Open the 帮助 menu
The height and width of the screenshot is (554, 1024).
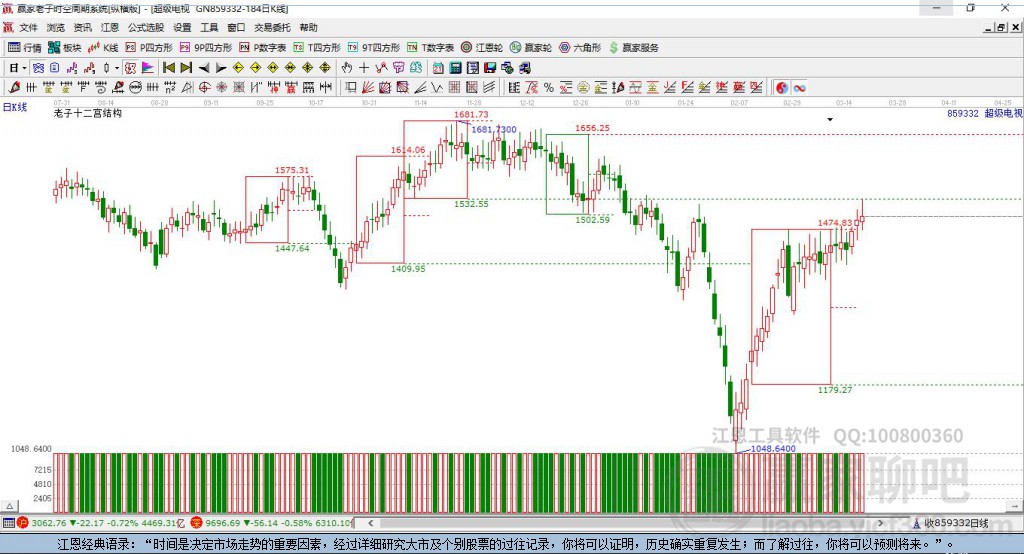point(308,27)
